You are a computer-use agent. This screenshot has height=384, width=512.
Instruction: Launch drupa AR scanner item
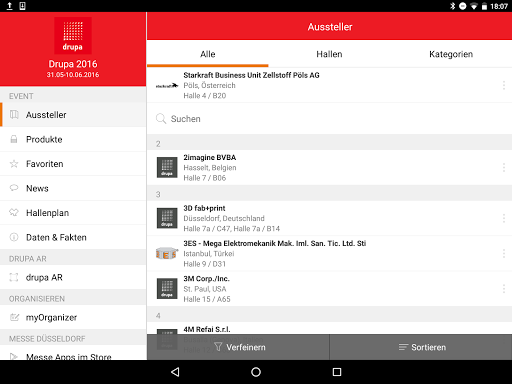(x=73, y=277)
